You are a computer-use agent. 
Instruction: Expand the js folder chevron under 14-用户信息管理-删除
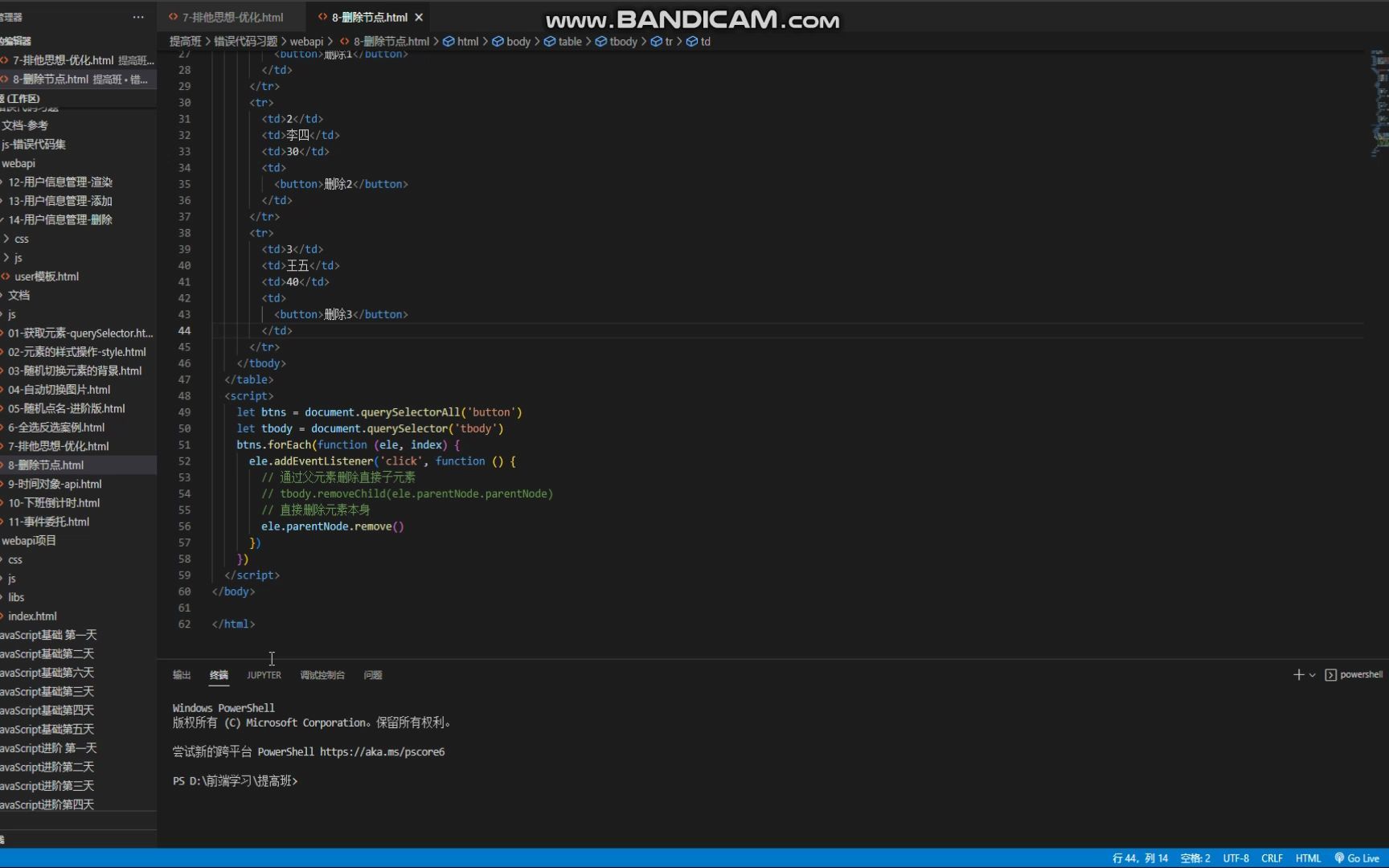pyautogui.click(x=6, y=257)
